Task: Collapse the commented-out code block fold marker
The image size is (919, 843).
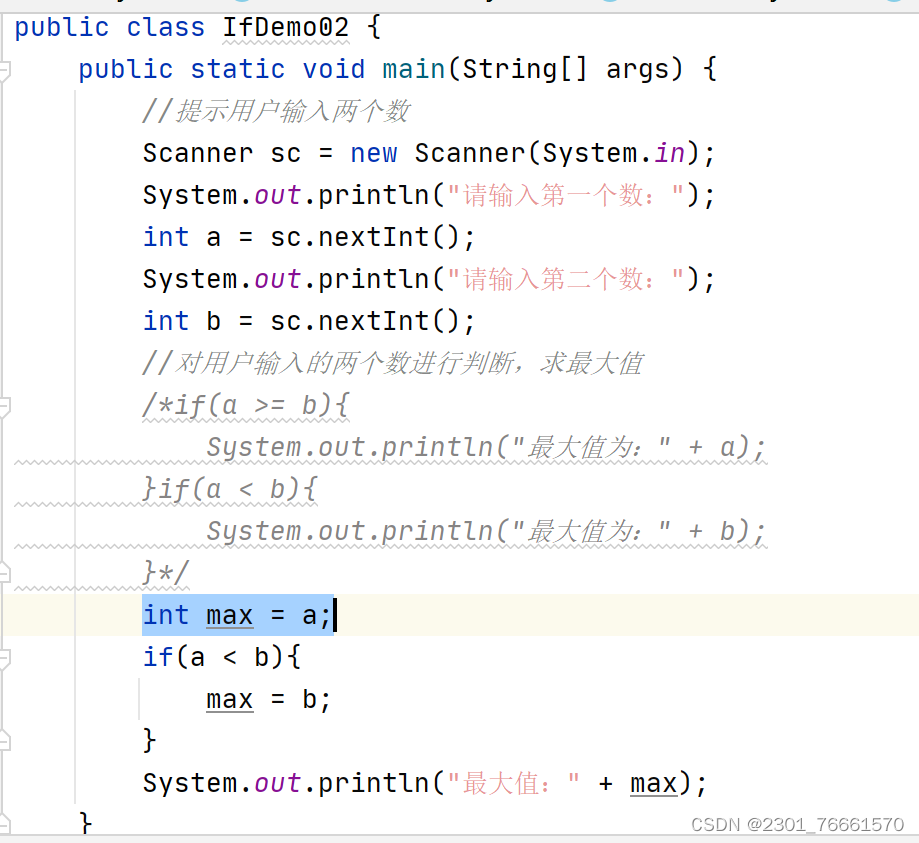Action: coord(8,405)
